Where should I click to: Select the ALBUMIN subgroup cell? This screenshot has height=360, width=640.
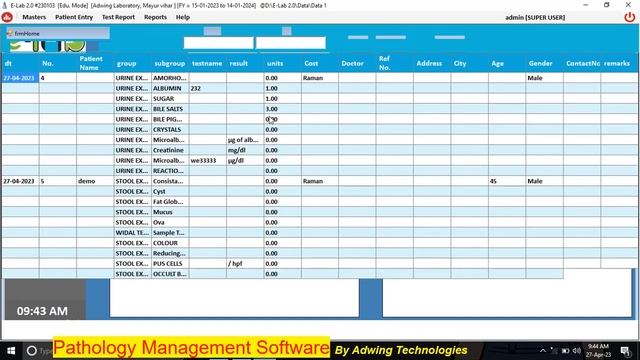[x=170, y=88]
